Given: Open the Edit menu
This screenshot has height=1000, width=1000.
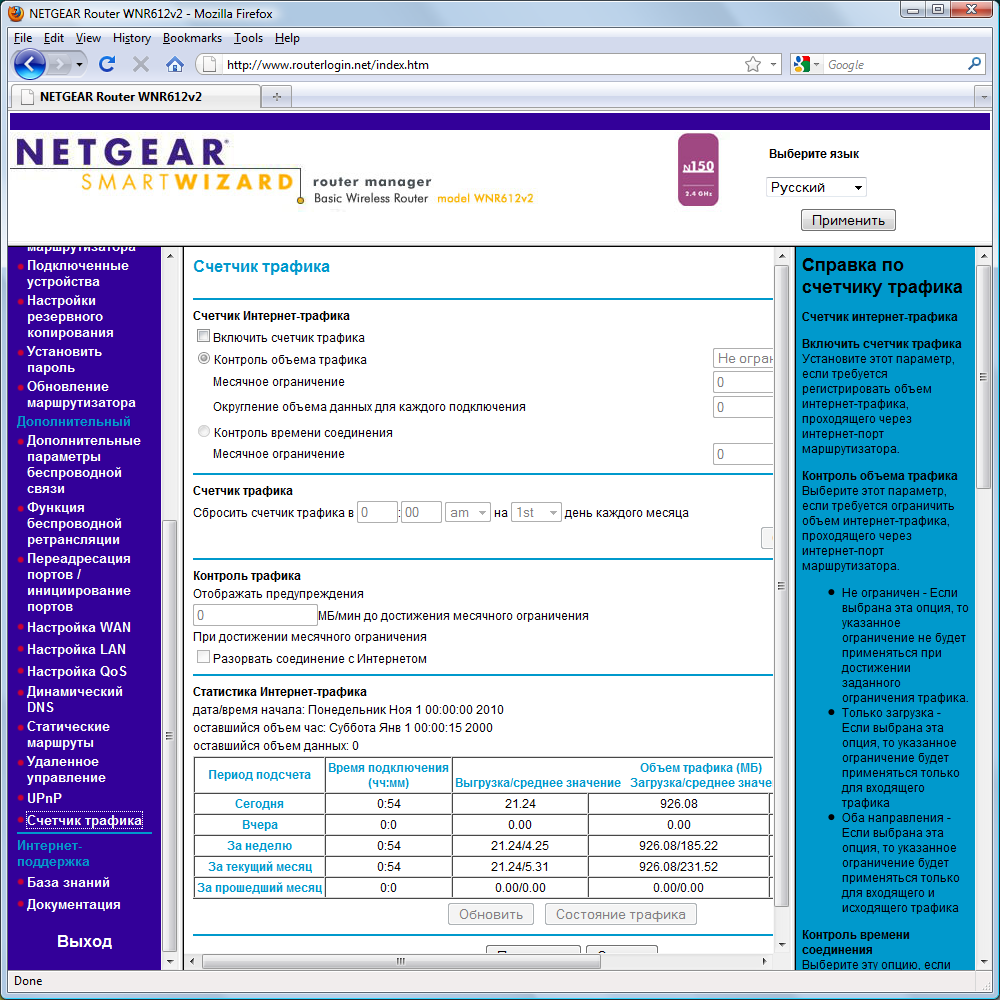Looking at the screenshot, I should coord(54,38).
